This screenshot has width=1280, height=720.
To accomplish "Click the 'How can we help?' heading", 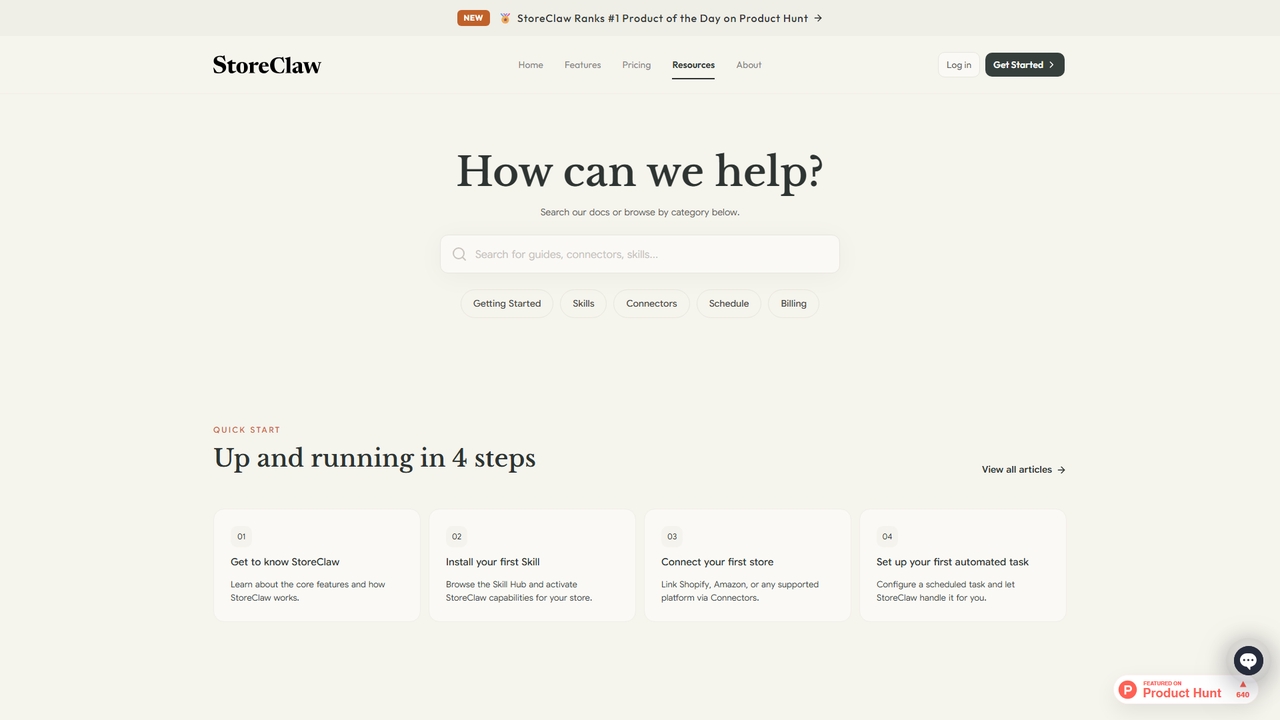I will coord(640,172).
